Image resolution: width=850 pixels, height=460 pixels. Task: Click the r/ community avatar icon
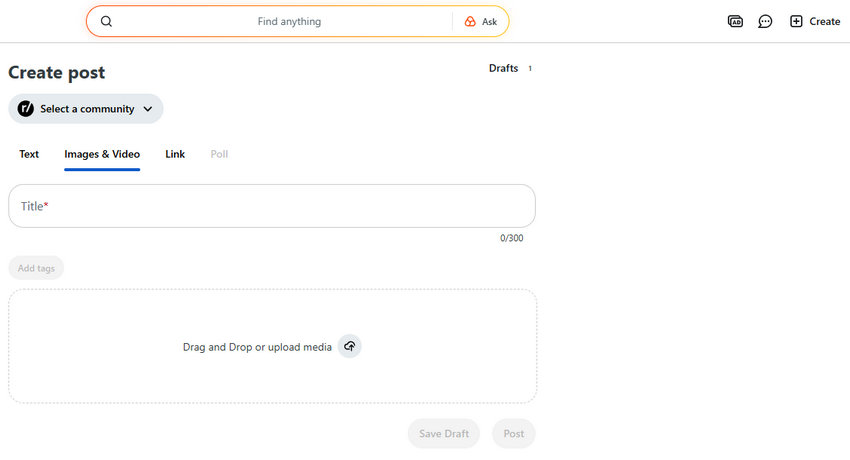(x=26, y=109)
